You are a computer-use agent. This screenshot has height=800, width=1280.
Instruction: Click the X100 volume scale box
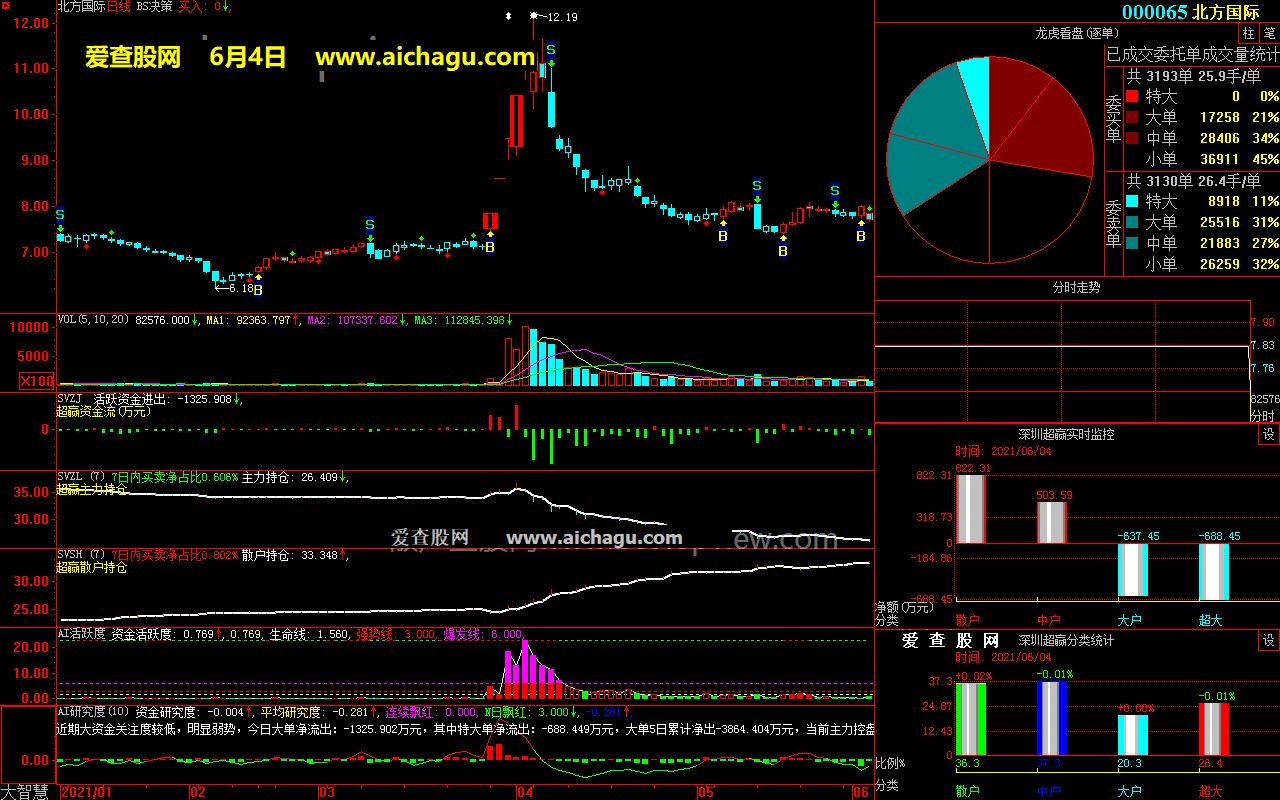38,381
